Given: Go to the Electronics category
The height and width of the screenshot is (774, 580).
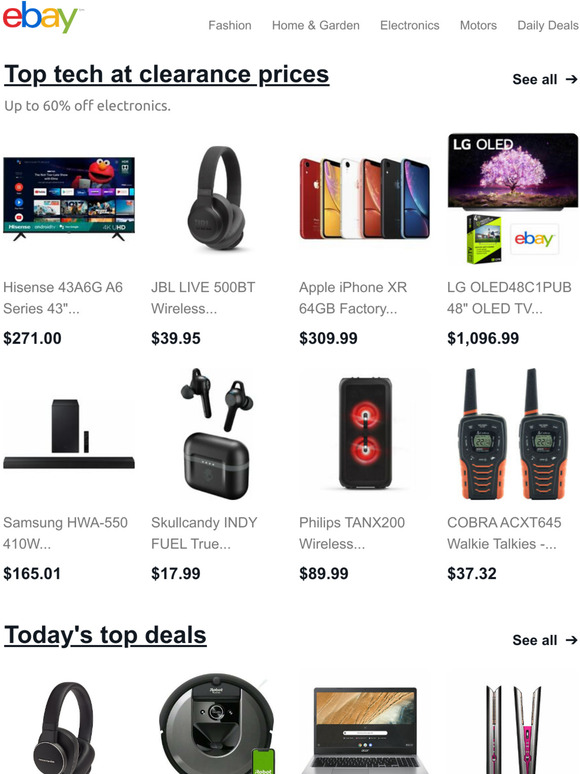Looking at the screenshot, I should click(409, 25).
